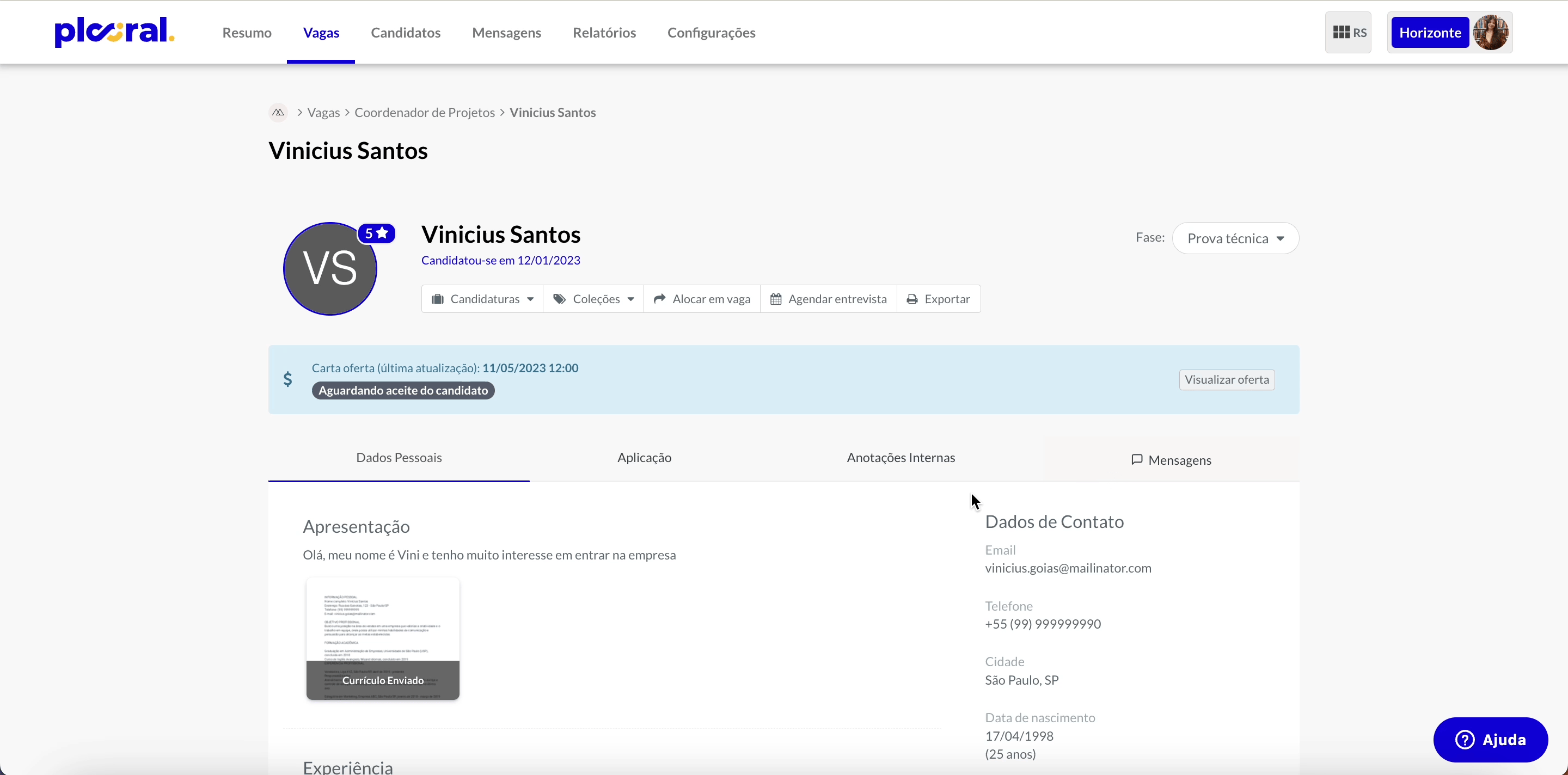Click Candidatou-se em 12/01/2023 text

[500, 260]
